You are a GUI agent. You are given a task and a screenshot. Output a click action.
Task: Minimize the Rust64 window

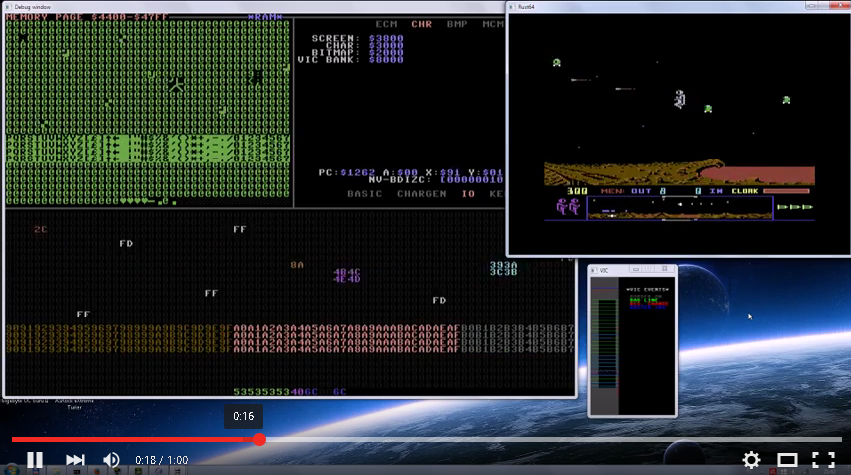pyautogui.click(x=811, y=5)
